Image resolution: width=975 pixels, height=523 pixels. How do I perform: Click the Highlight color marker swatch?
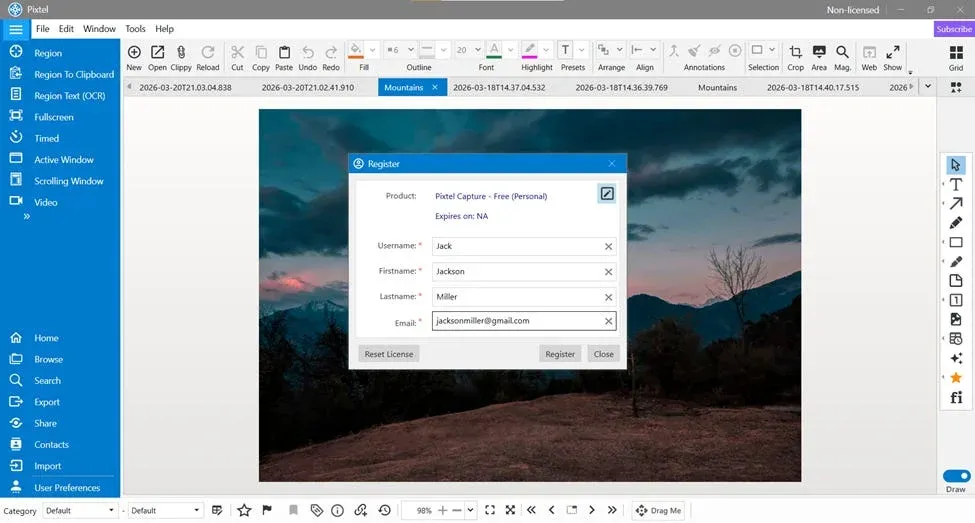tap(529, 50)
